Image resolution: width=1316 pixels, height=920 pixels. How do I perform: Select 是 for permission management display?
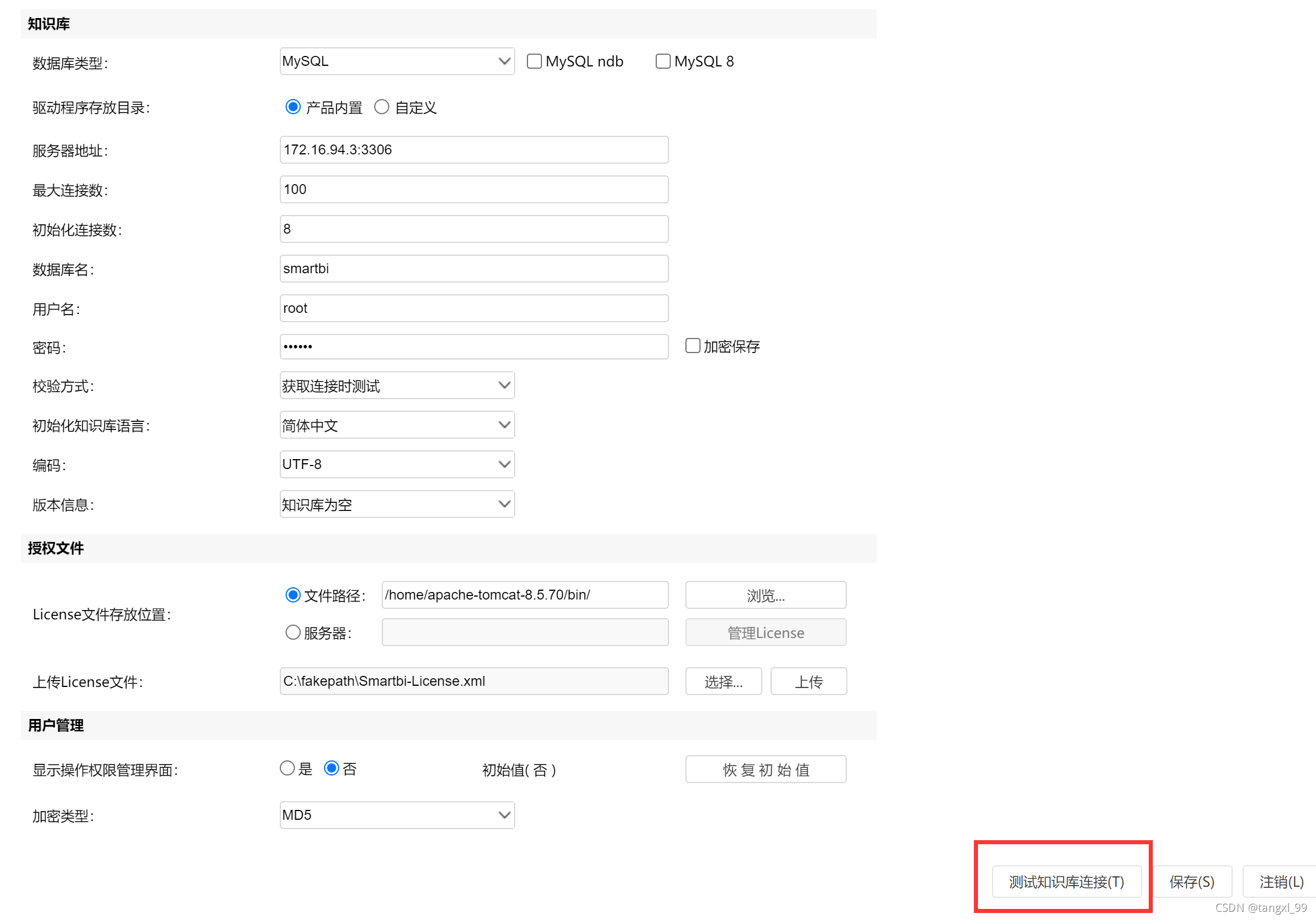(287, 768)
